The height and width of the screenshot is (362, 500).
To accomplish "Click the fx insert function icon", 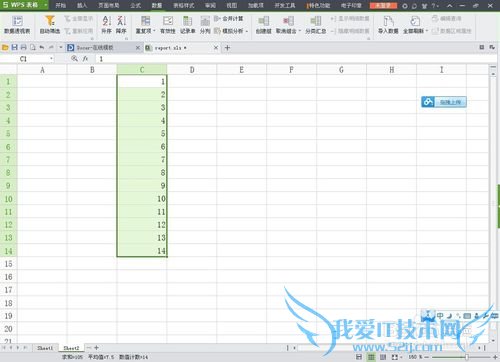I will pos(86,59).
